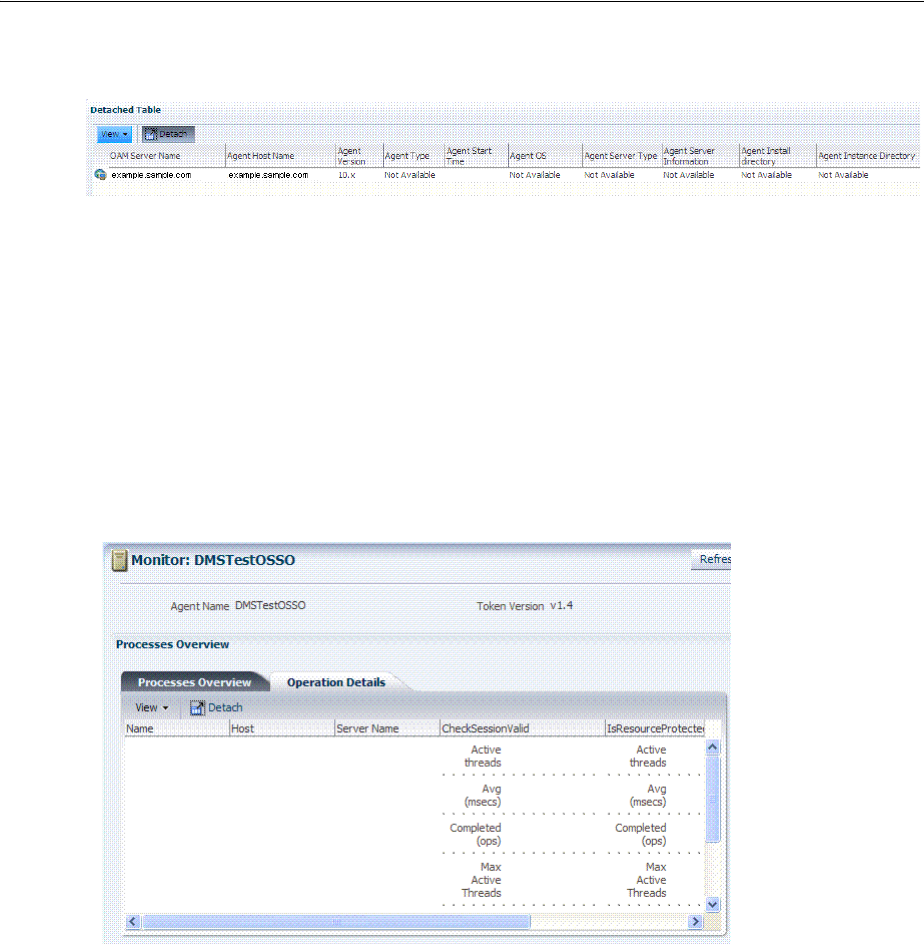
Task: Select example.sample.com in OAM Server Name column
Action: coord(151,175)
